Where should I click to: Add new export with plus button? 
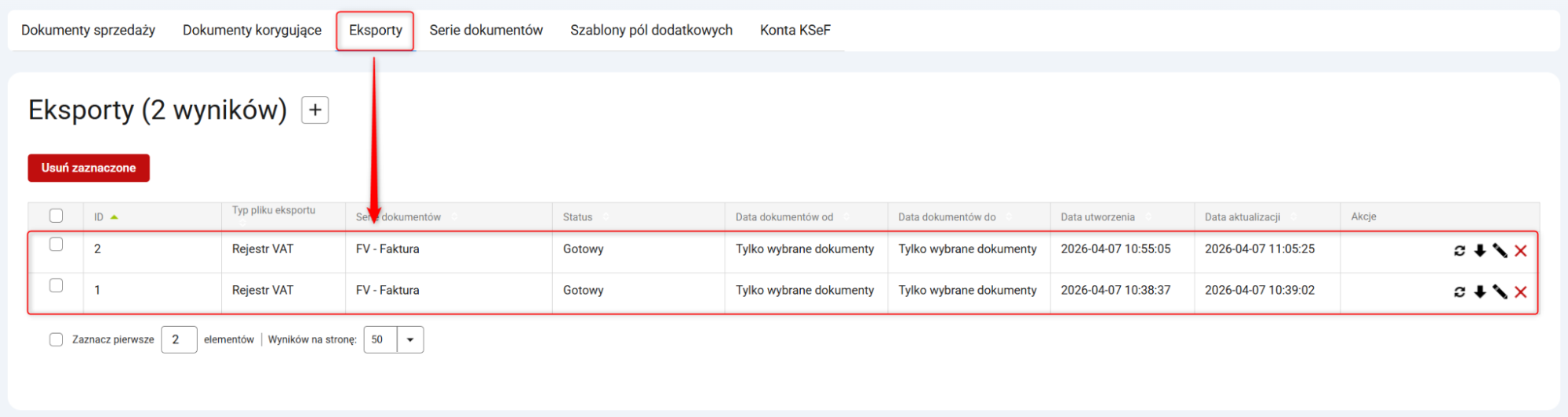coord(315,111)
